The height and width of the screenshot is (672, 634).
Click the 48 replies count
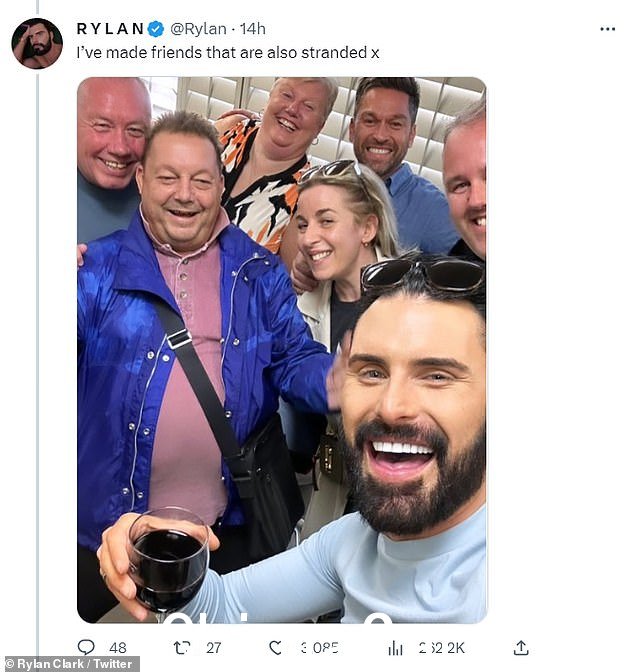[x=117, y=648]
